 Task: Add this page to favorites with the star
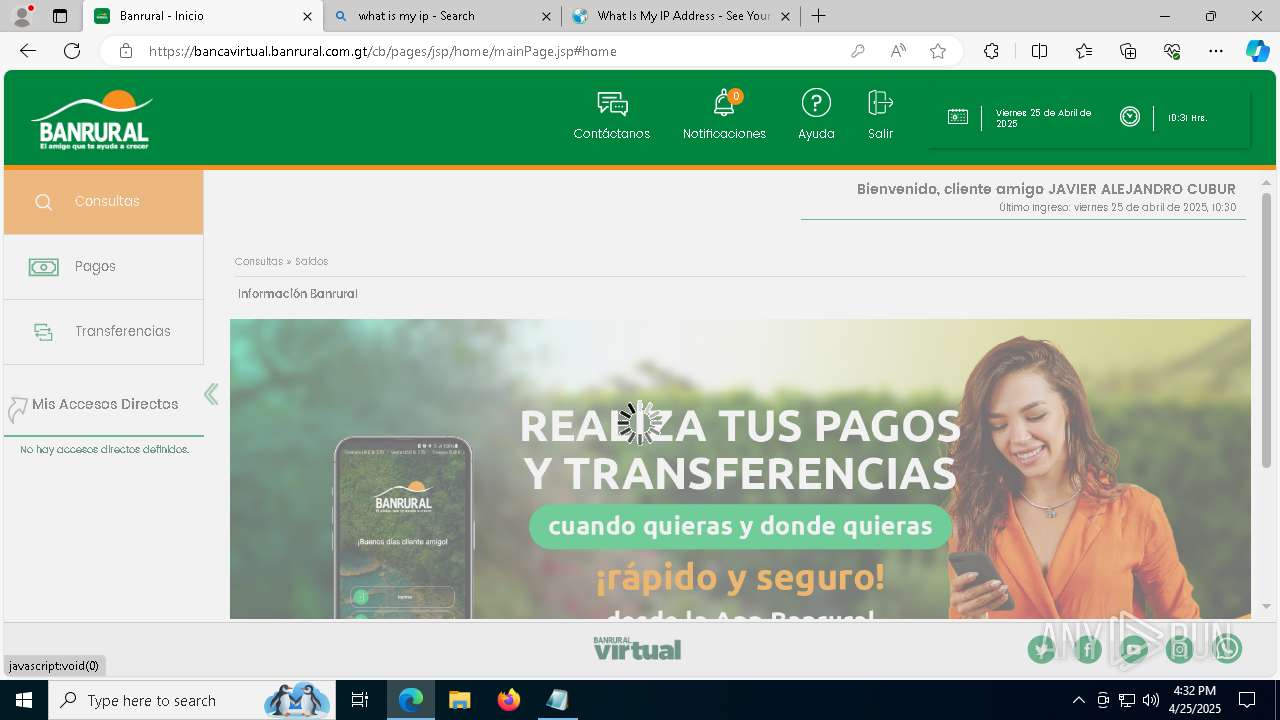938,51
